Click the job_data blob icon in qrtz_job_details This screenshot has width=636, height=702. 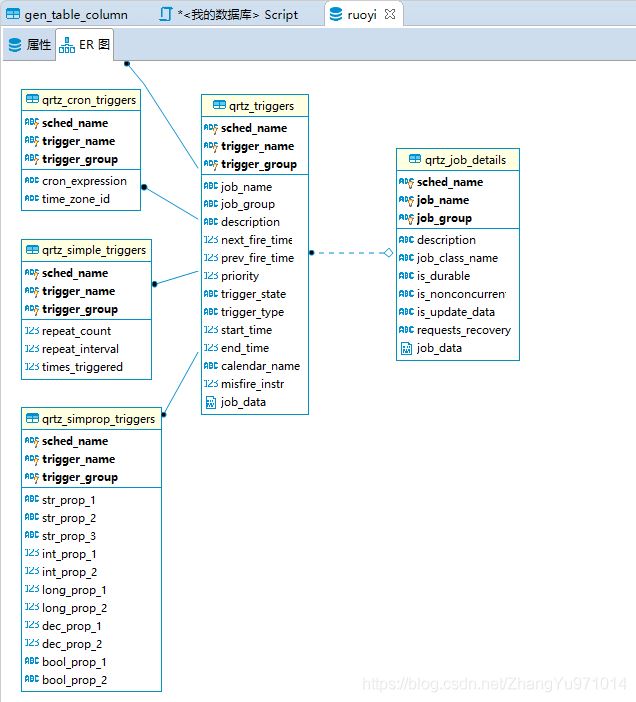(406, 348)
